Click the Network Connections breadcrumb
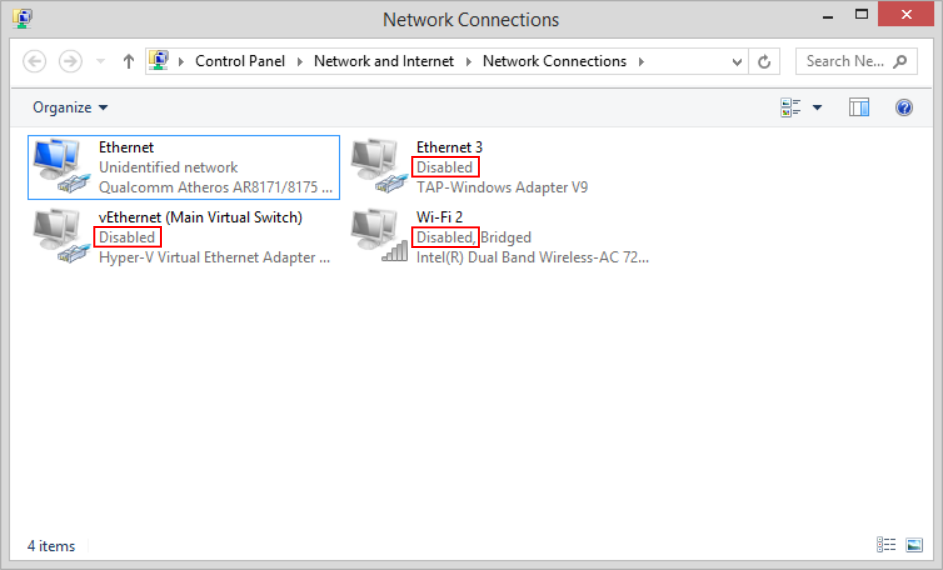 point(554,62)
